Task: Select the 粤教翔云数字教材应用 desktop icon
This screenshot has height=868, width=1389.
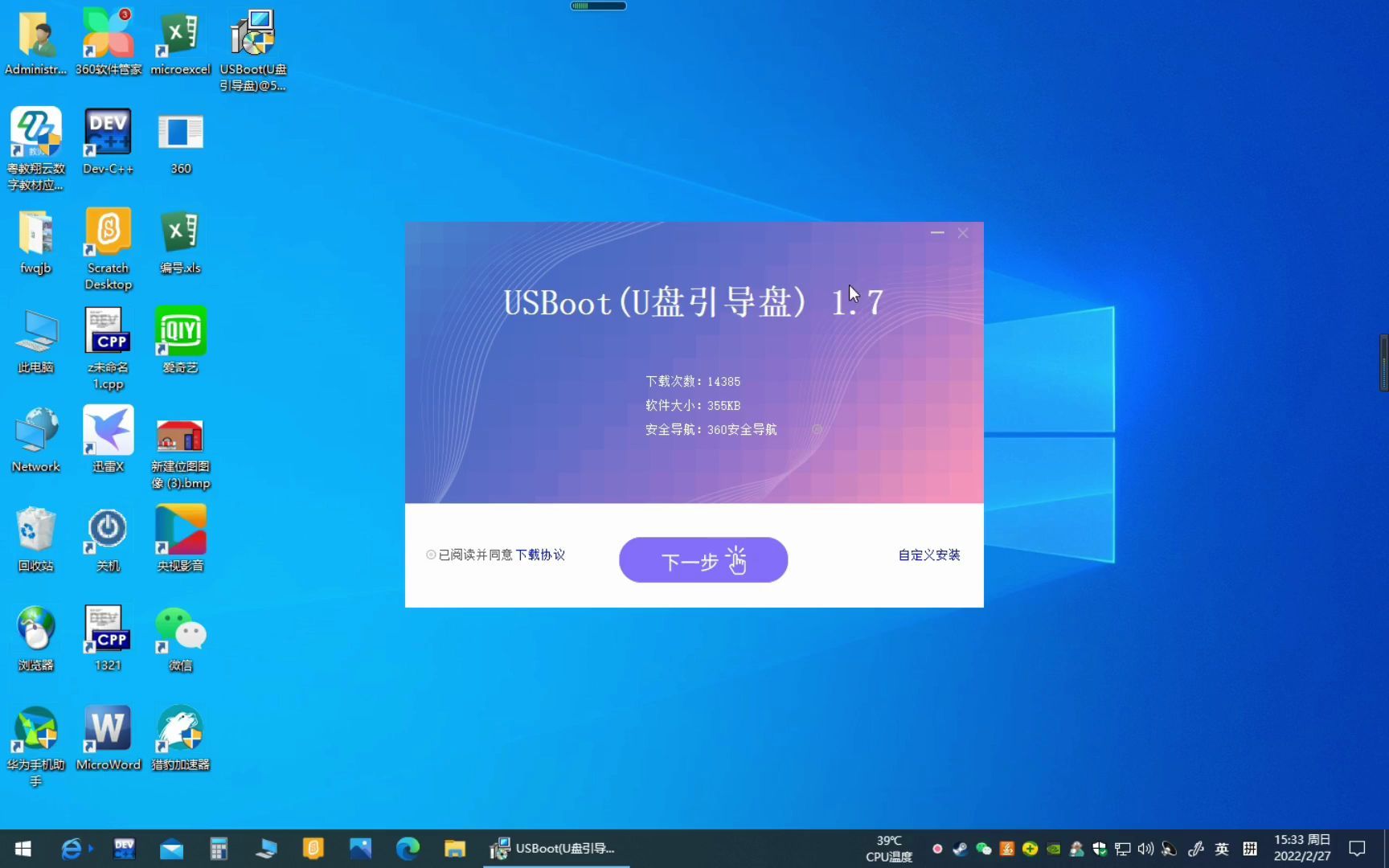Action: (x=36, y=149)
